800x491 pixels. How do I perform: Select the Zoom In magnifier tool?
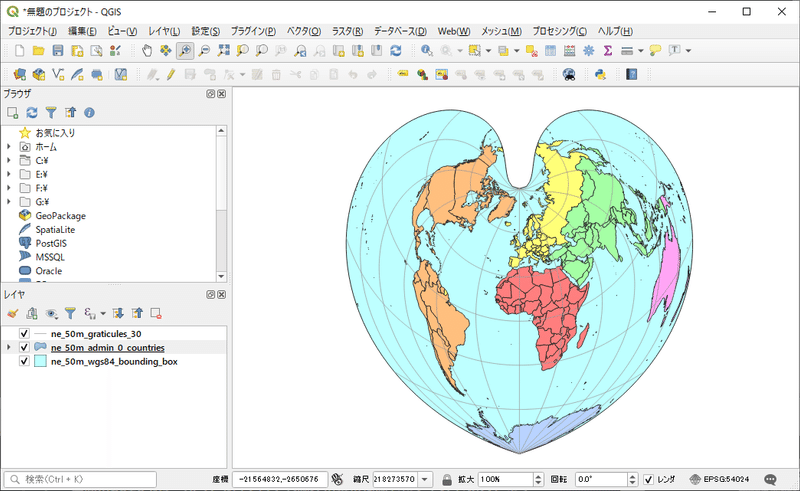[x=185, y=51]
